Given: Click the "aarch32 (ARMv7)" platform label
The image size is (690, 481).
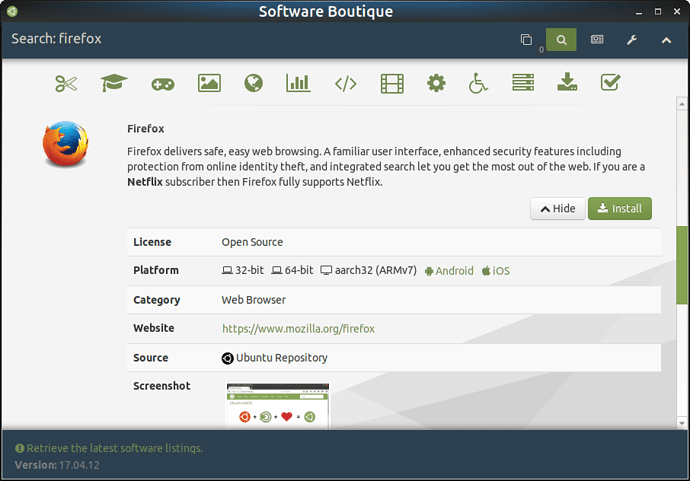Looking at the screenshot, I should (369, 270).
